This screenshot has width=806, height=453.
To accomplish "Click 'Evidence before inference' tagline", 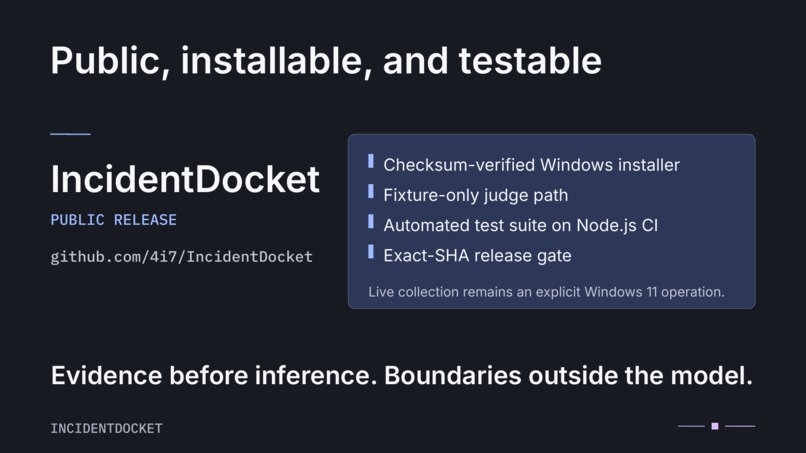I will click(401, 375).
